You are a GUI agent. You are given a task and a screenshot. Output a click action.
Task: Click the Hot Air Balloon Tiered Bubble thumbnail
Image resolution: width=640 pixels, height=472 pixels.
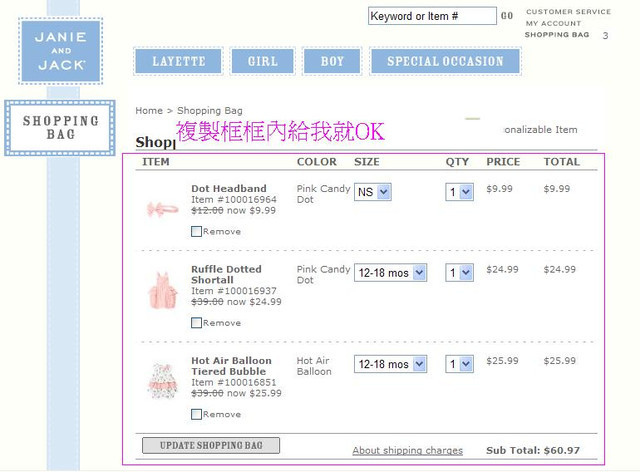pos(162,381)
